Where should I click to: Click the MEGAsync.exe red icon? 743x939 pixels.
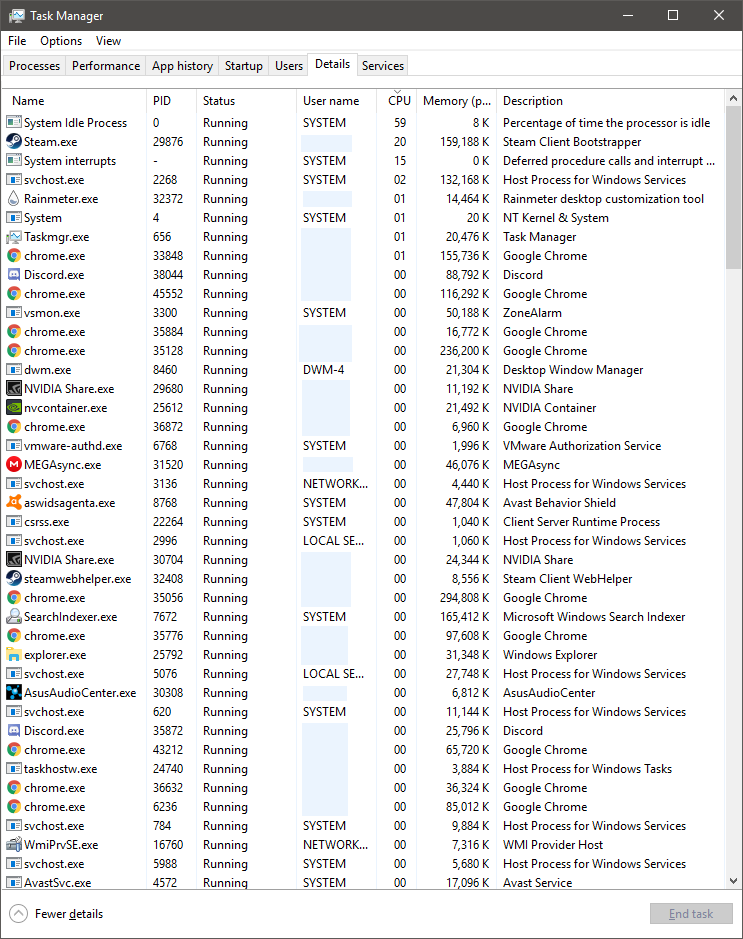(14, 465)
